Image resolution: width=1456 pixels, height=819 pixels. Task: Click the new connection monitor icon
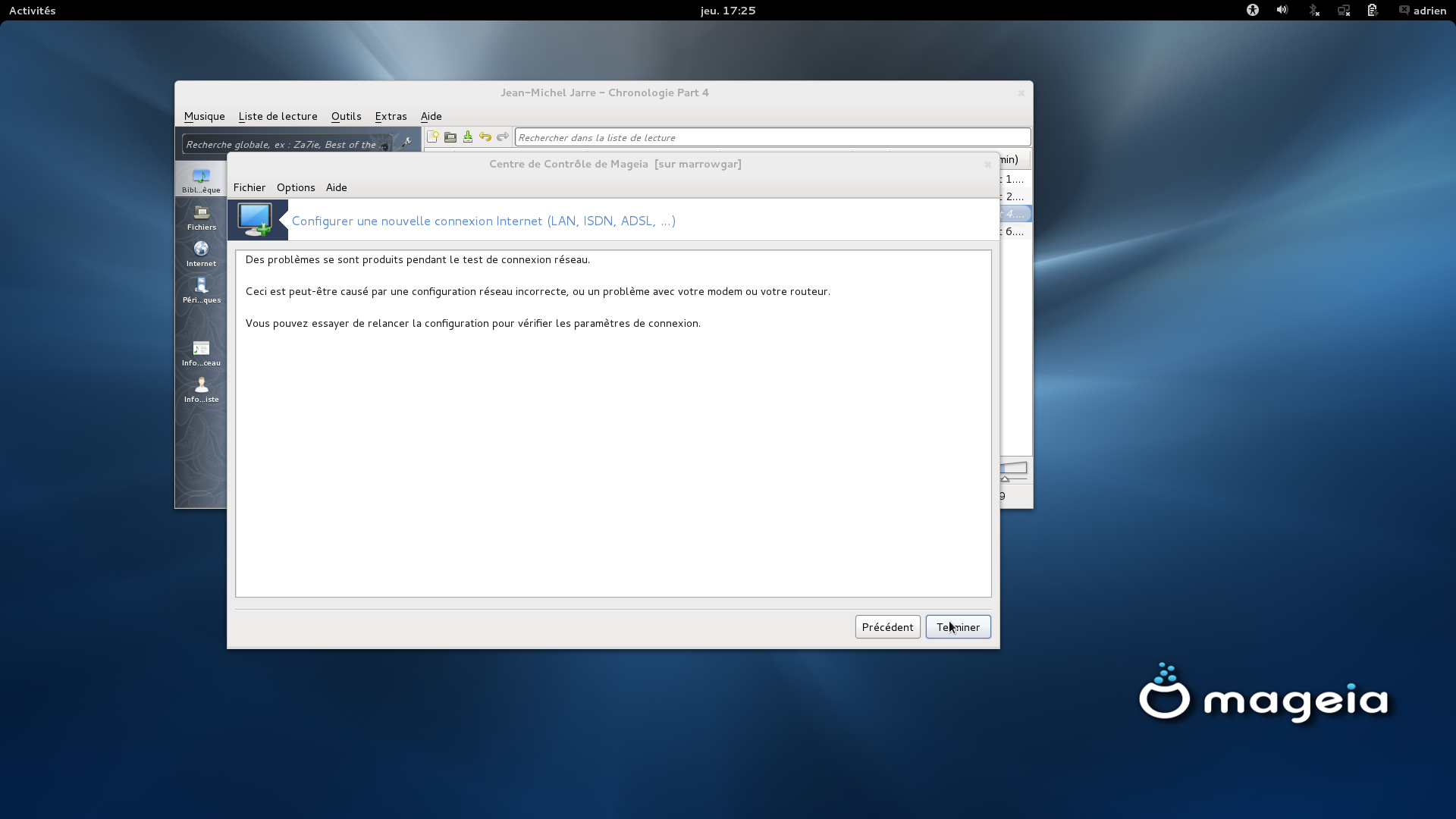256,220
